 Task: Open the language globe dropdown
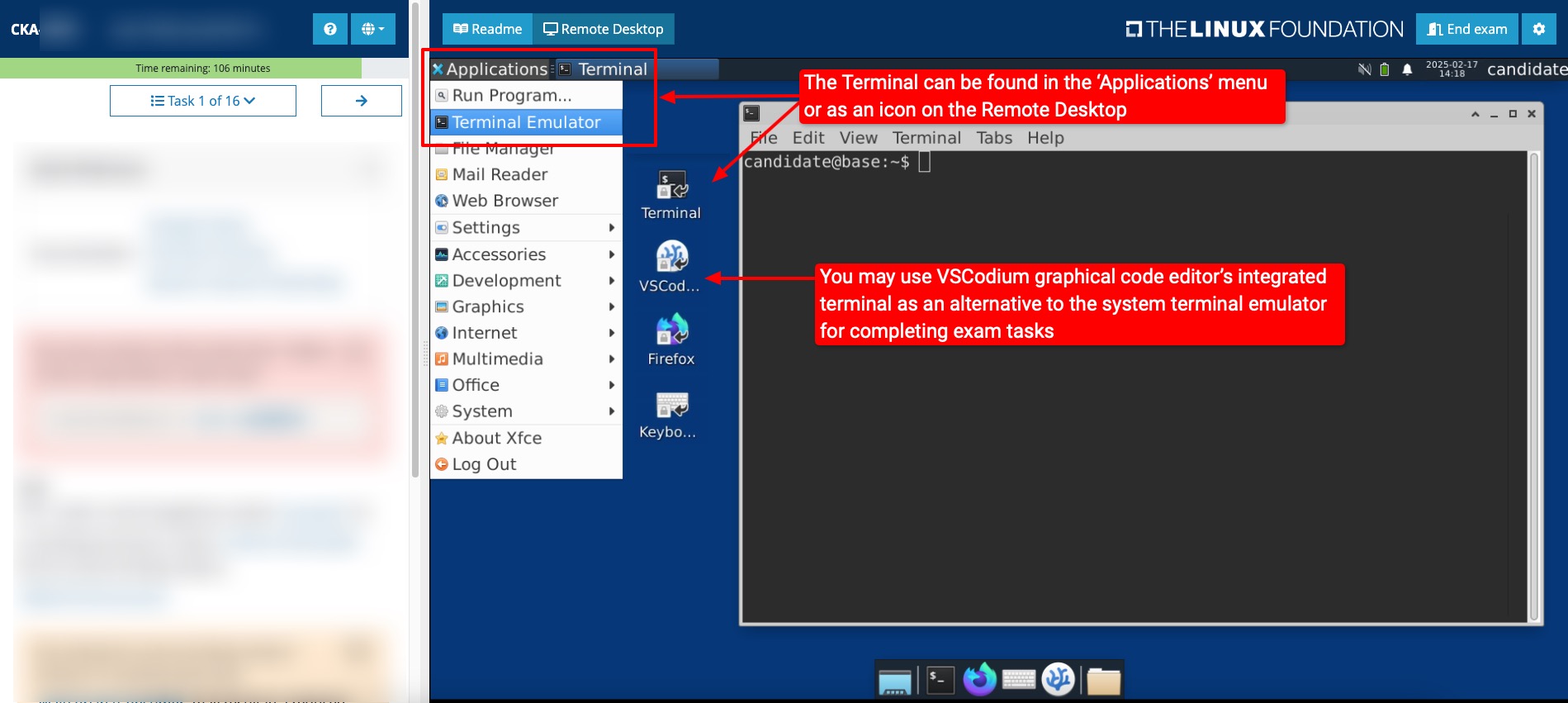pyautogui.click(x=372, y=29)
